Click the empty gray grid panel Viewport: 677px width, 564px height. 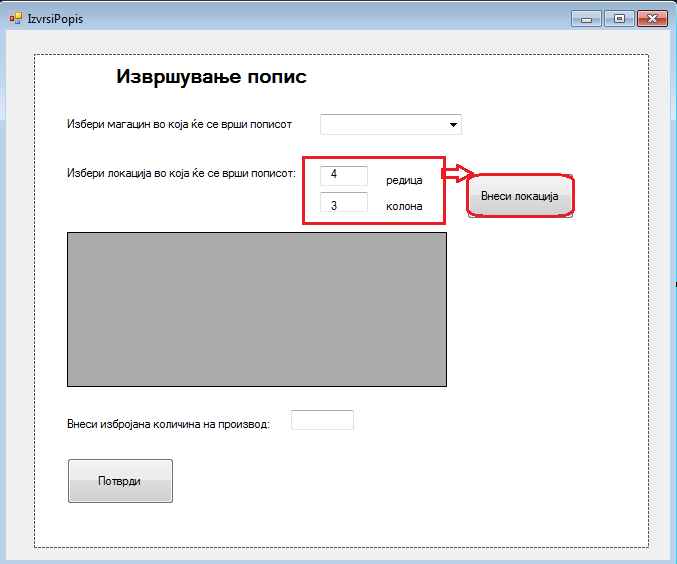click(256, 309)
